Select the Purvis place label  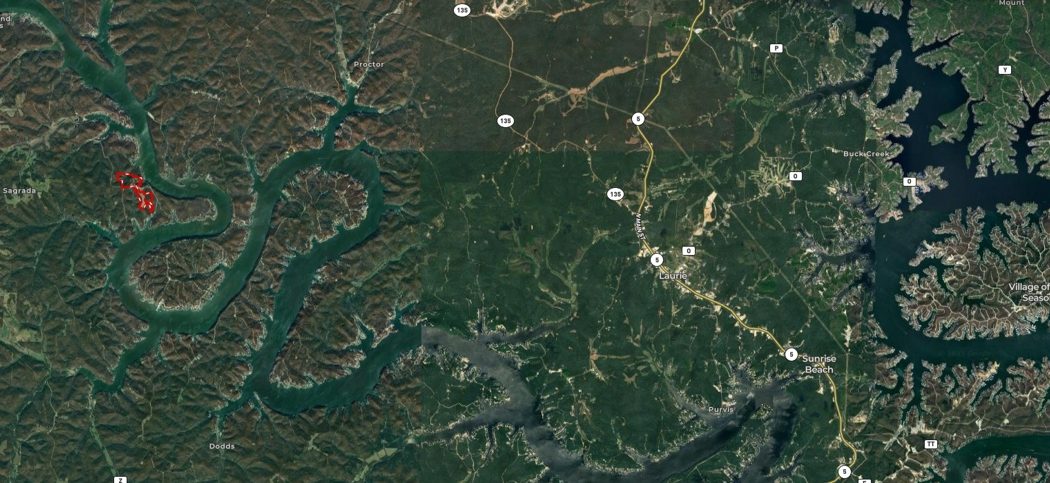(x=721, y=409)
